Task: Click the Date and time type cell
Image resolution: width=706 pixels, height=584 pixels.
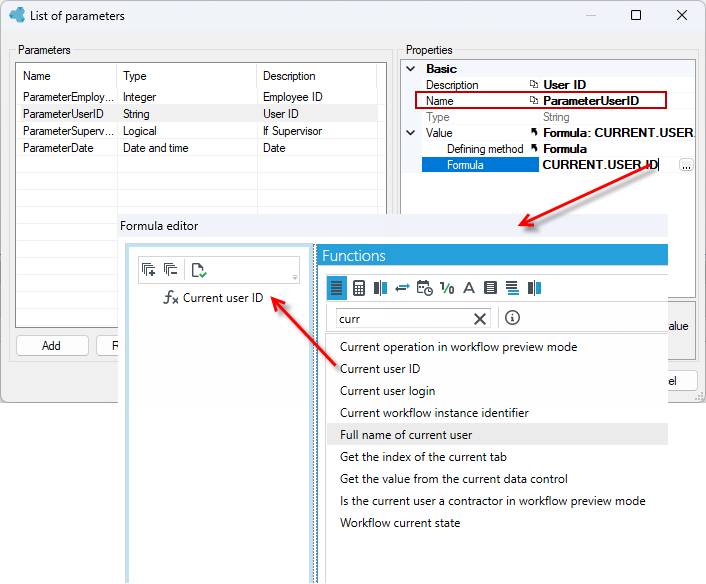Action: click(155, 148)
